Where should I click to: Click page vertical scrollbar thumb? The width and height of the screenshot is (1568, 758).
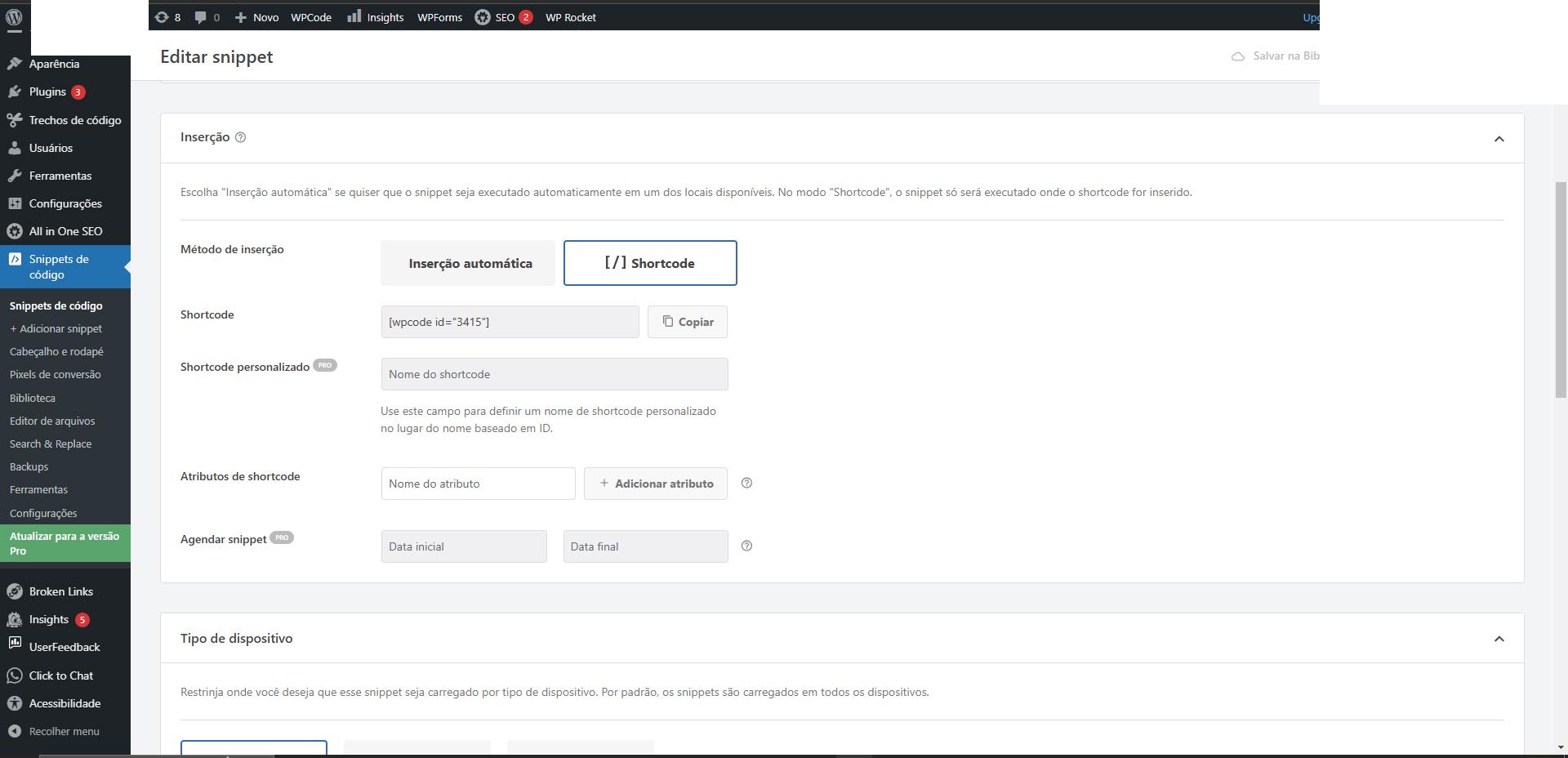pyautogui.click(x=1561, y=290)
